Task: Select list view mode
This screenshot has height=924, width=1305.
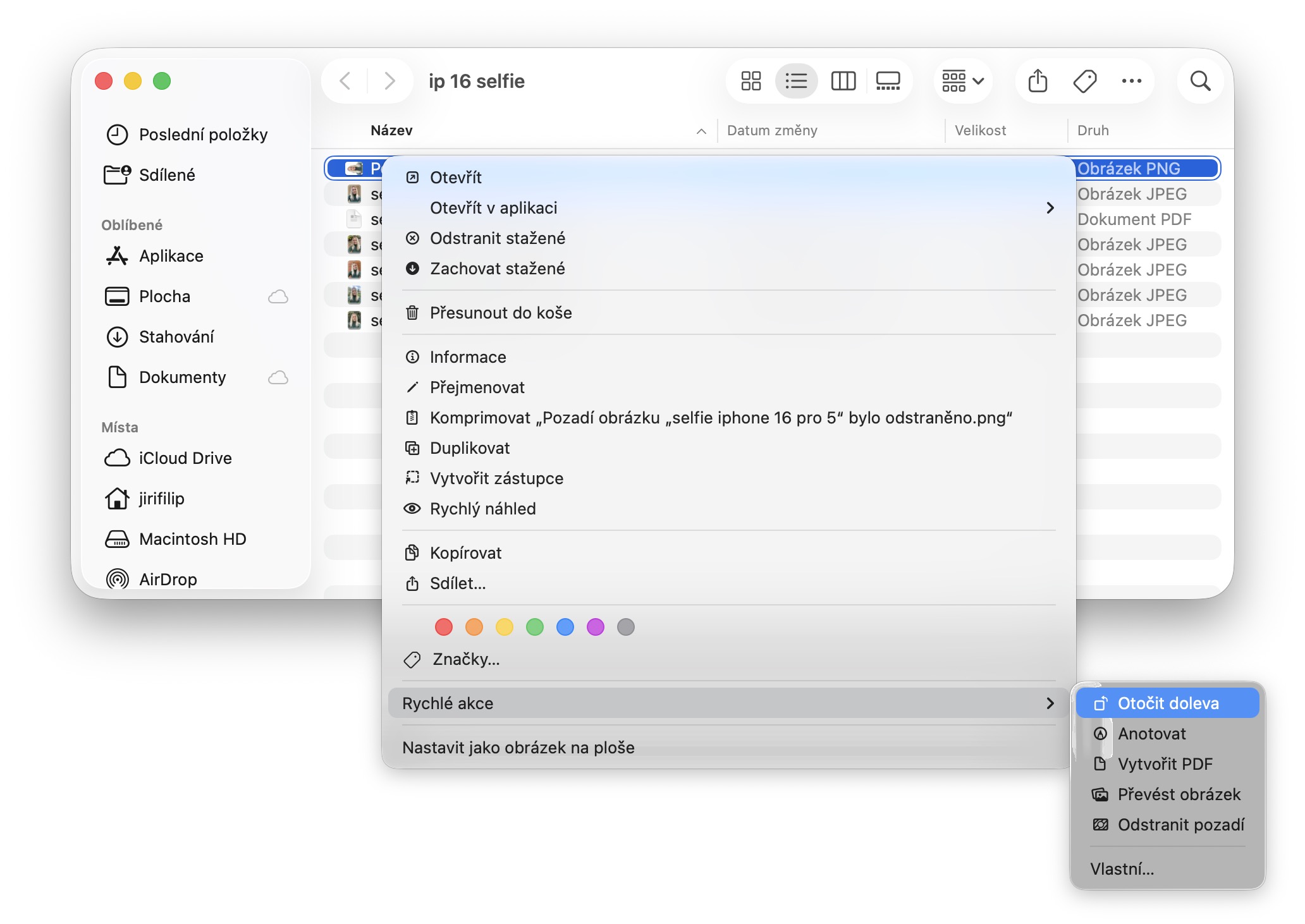Action: click(796, 81)
